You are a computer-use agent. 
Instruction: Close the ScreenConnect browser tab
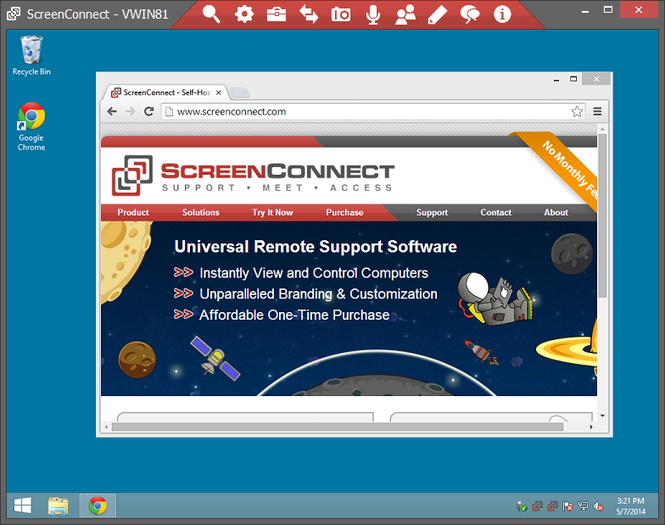point(218,92)
